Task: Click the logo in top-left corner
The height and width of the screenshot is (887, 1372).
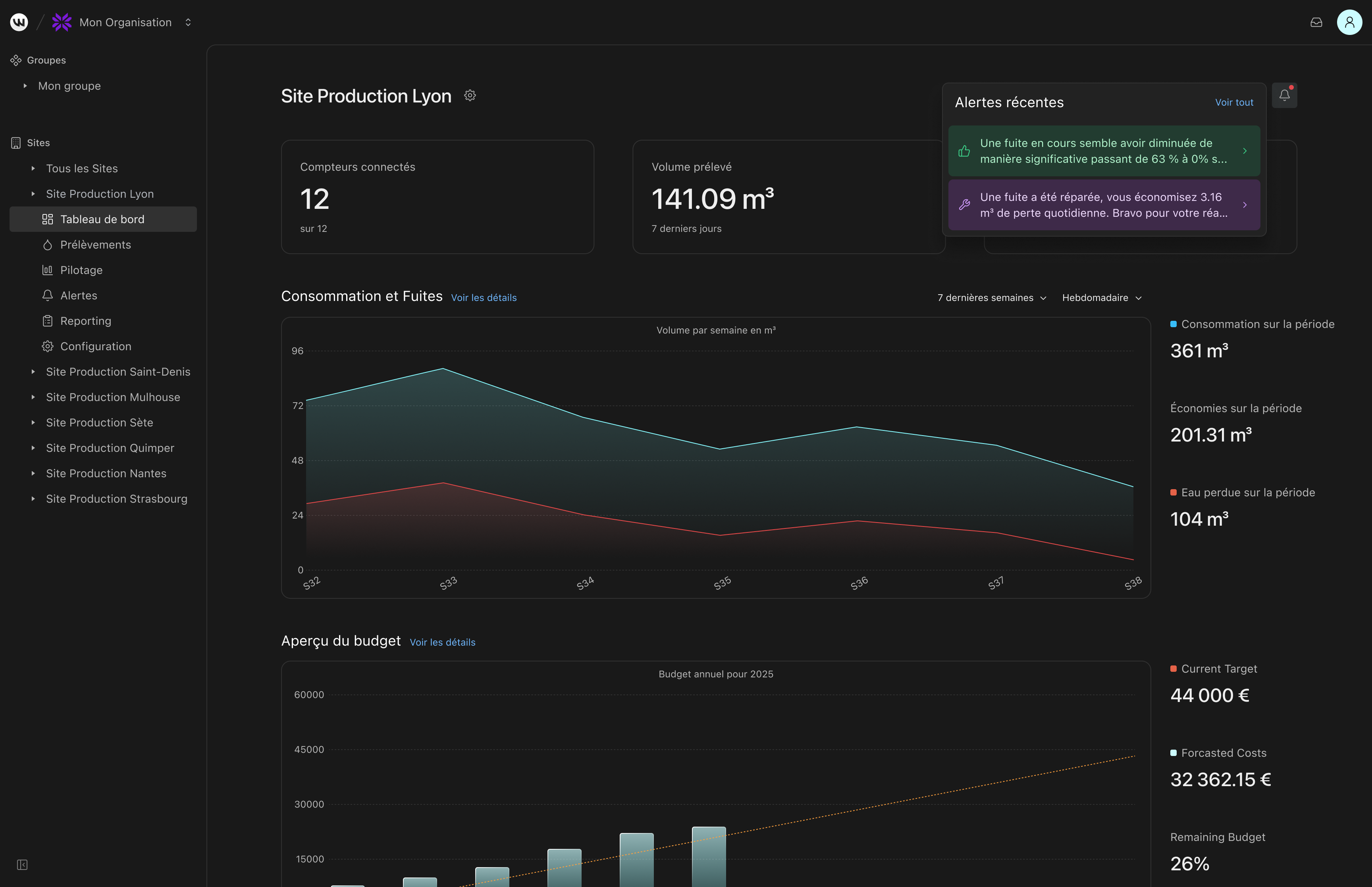Action: (x=19, y=23)
